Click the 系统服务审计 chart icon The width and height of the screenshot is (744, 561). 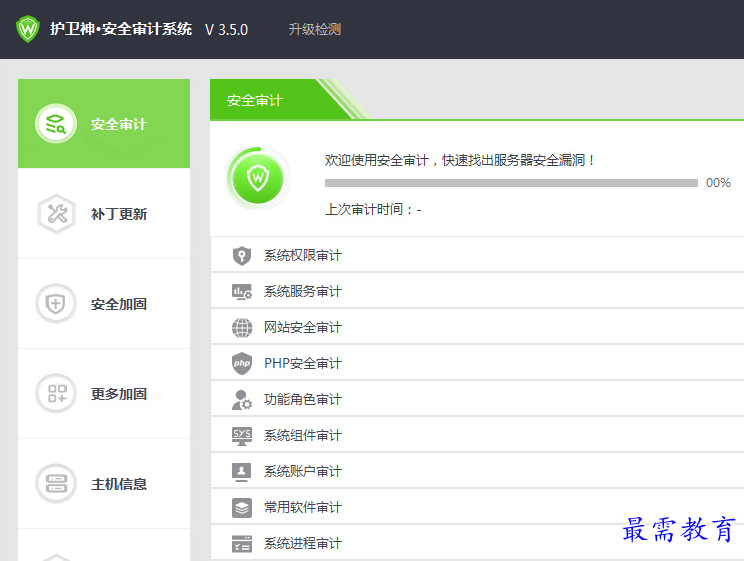click(x=242, y=291)
